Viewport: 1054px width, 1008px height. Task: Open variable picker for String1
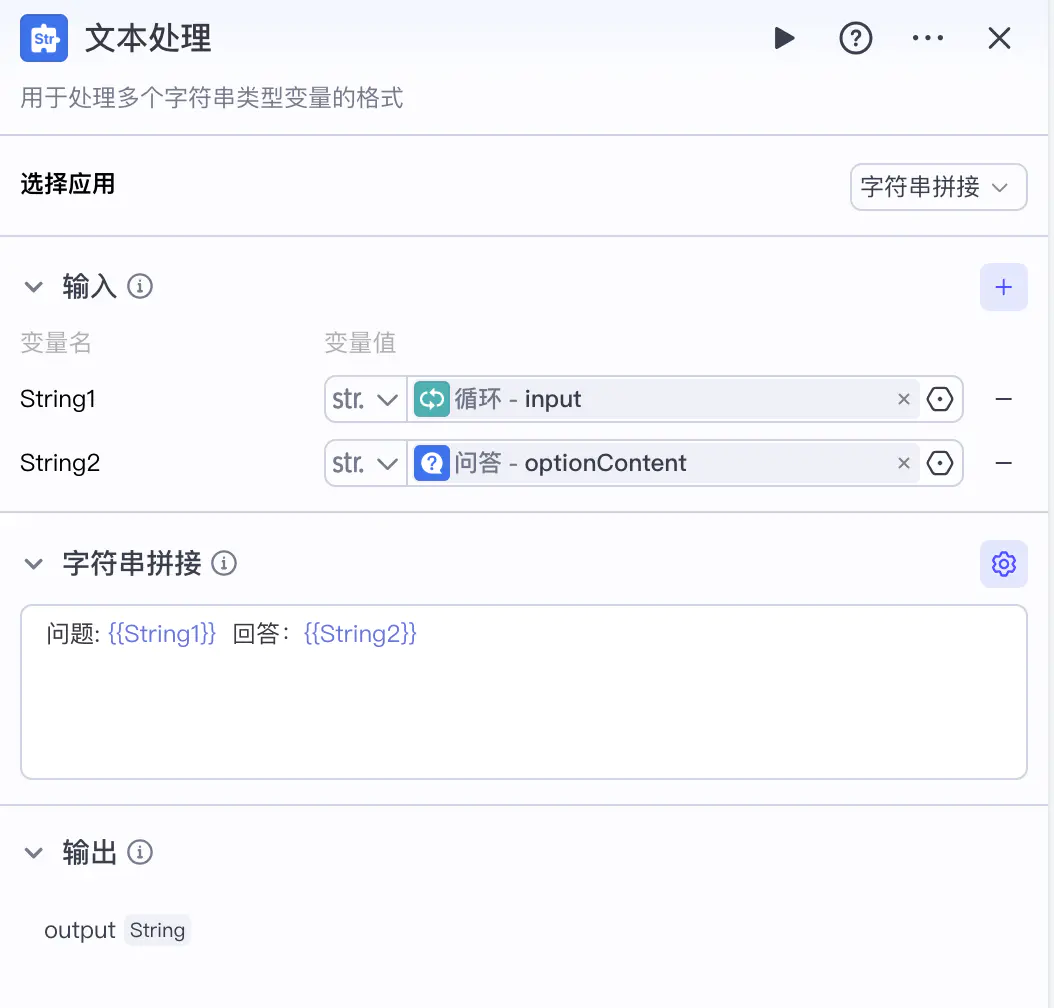click(940, 399)
